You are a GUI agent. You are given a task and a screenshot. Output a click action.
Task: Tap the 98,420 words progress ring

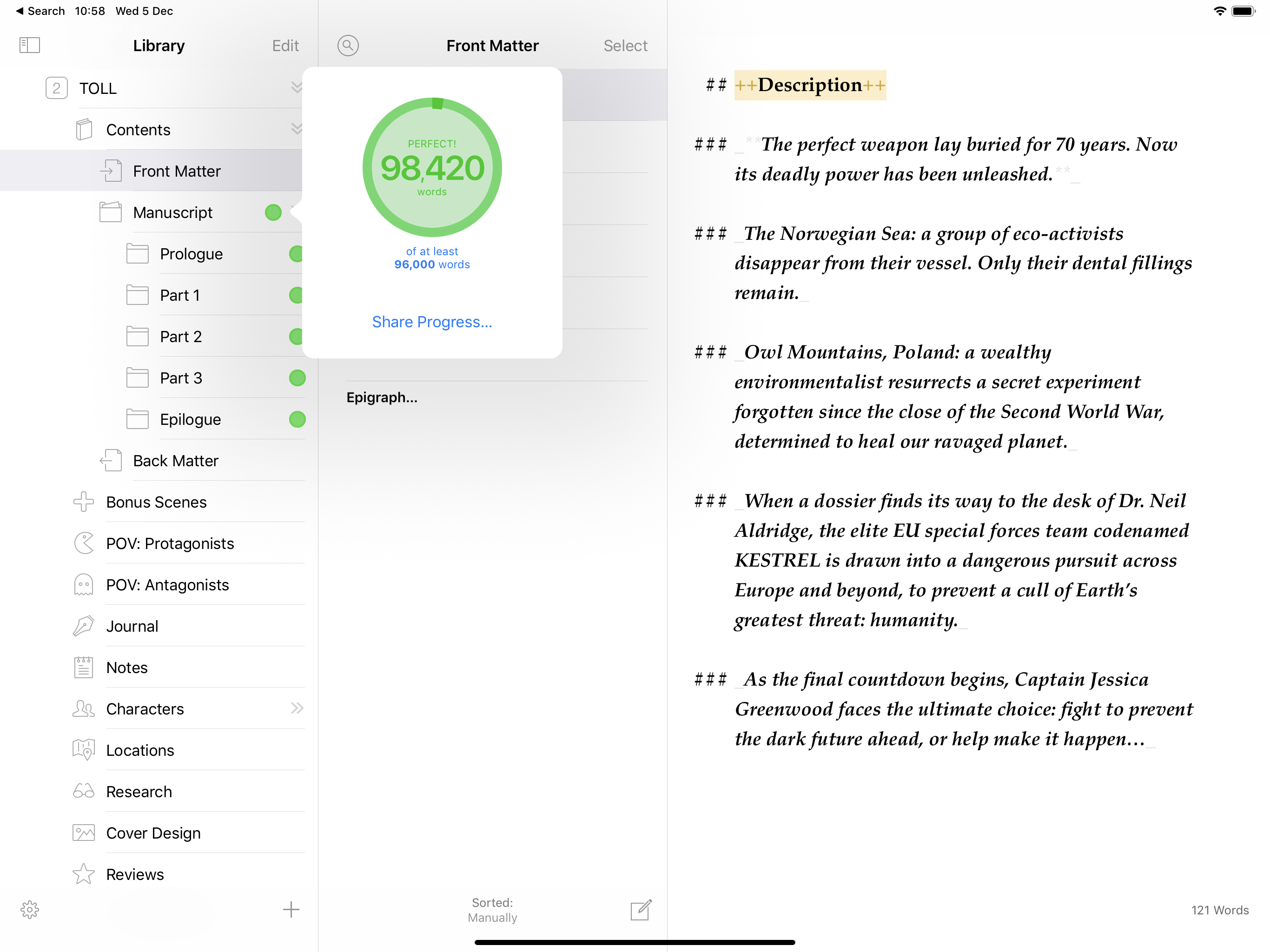[x=432, y=167]
